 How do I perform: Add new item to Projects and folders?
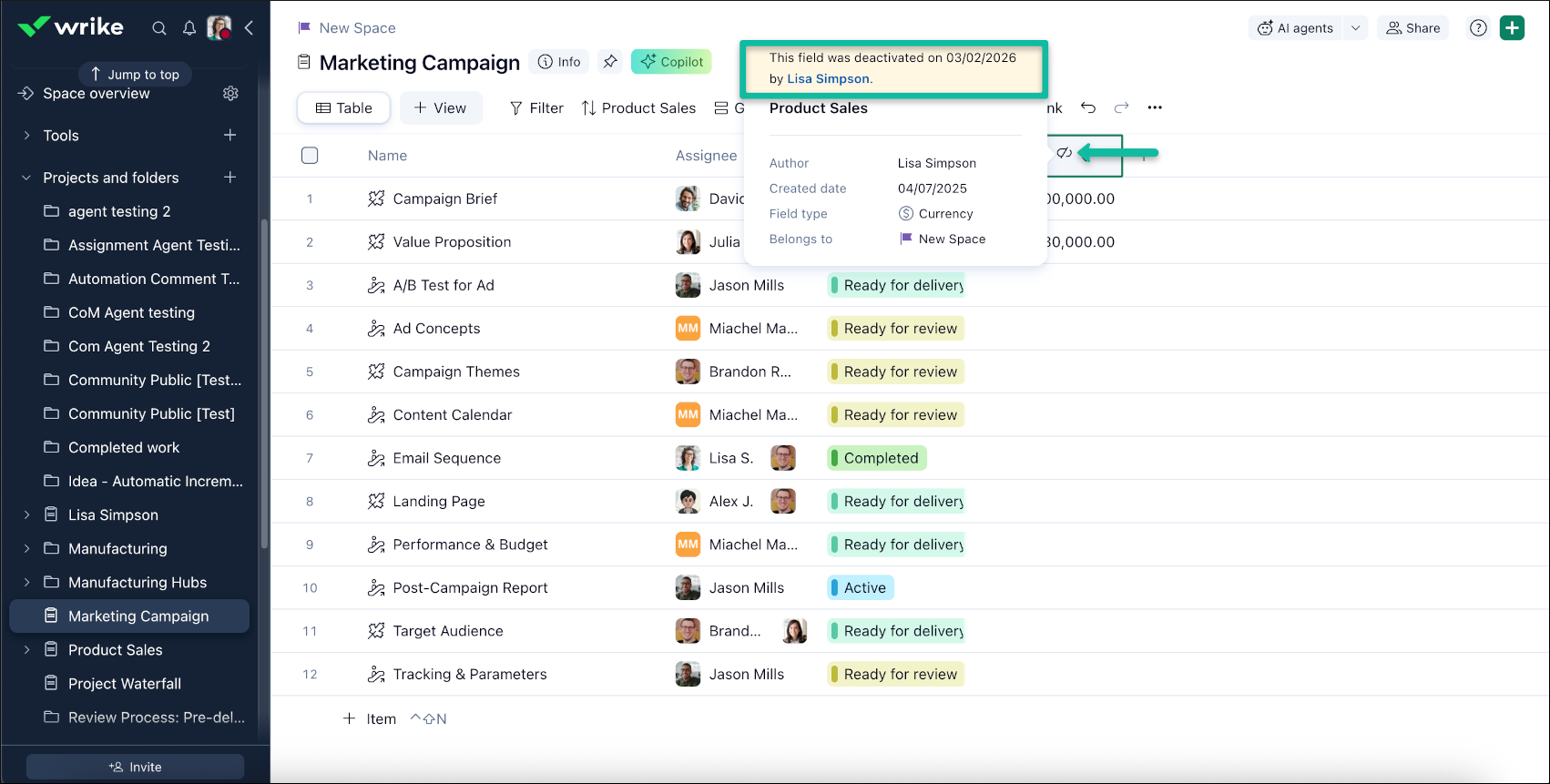pos(230,178)
